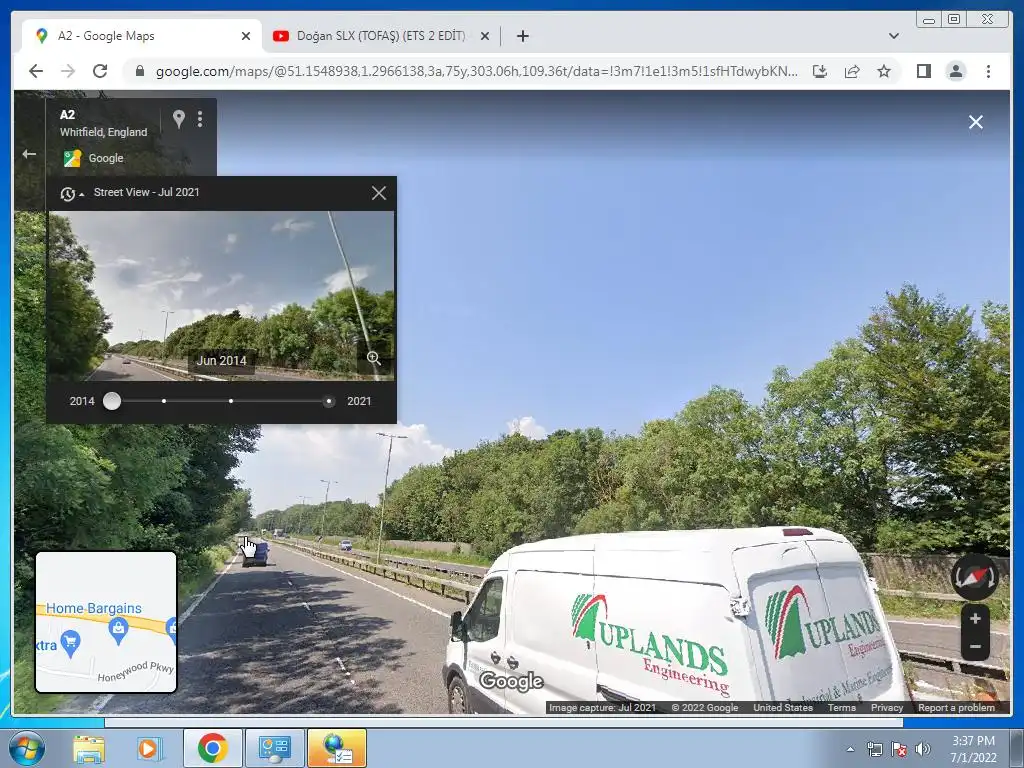Click Report a problem link
The width and height of the screenshot is (1024, 768).
pos(957,707)
